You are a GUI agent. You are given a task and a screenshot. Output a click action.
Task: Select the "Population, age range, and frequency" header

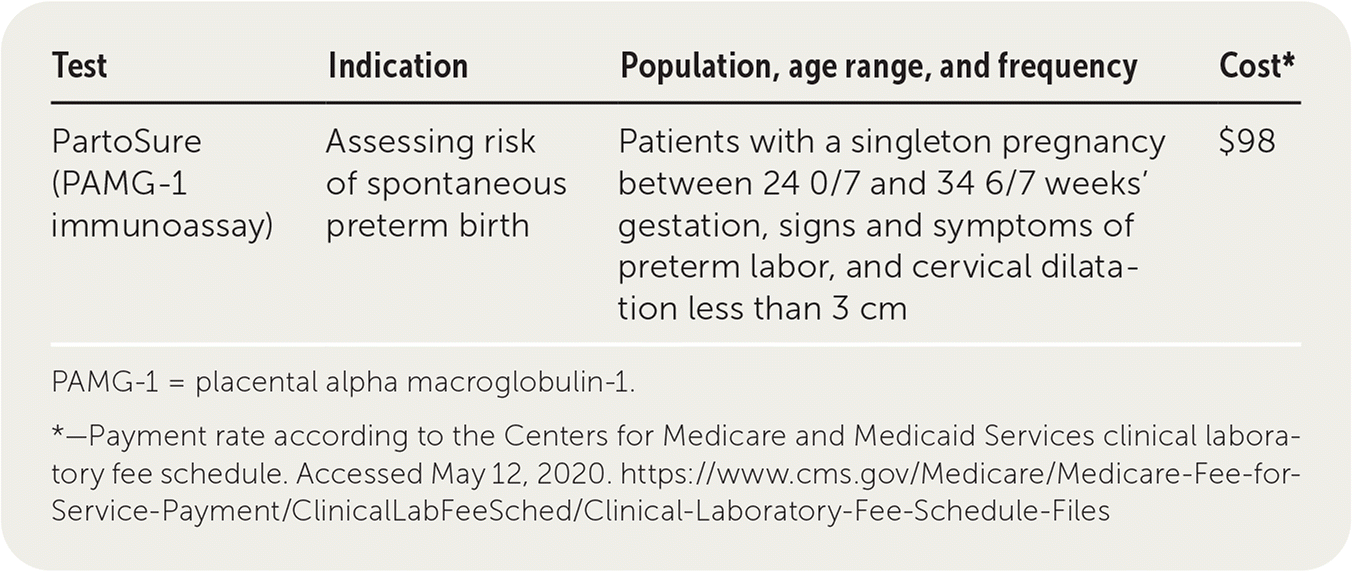click(x=878, y=66)
